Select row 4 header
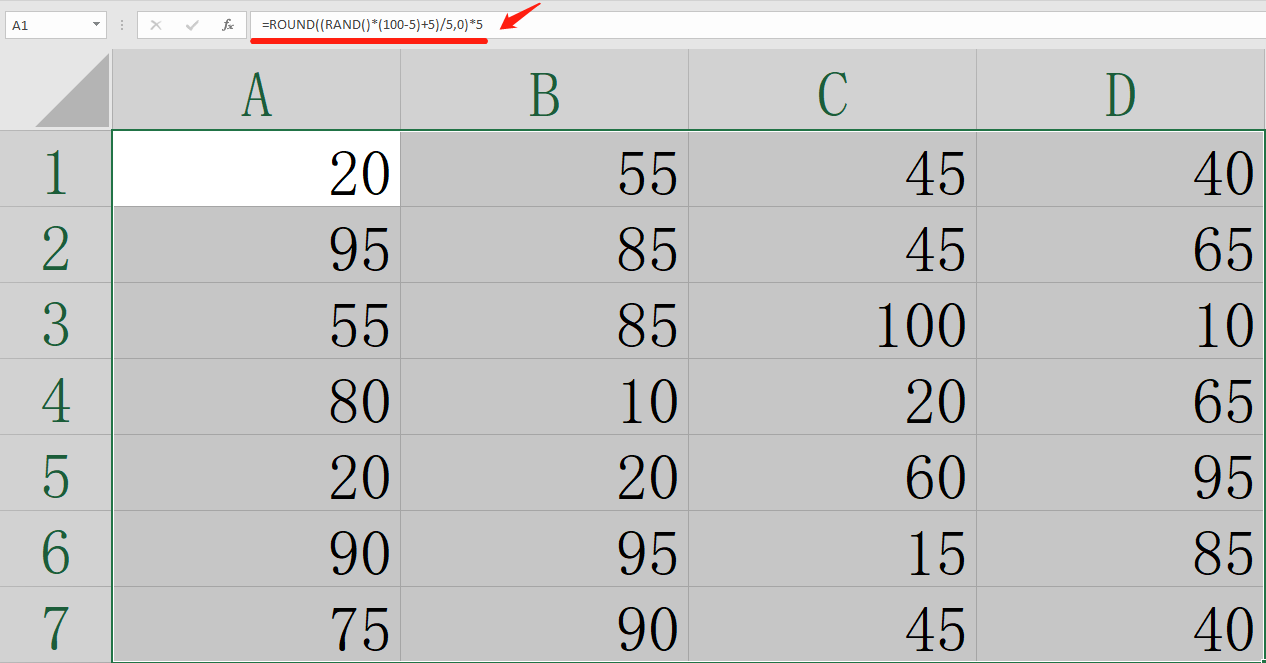The image size is (1266, 663). pyautogui.click(x=56, y=397)
